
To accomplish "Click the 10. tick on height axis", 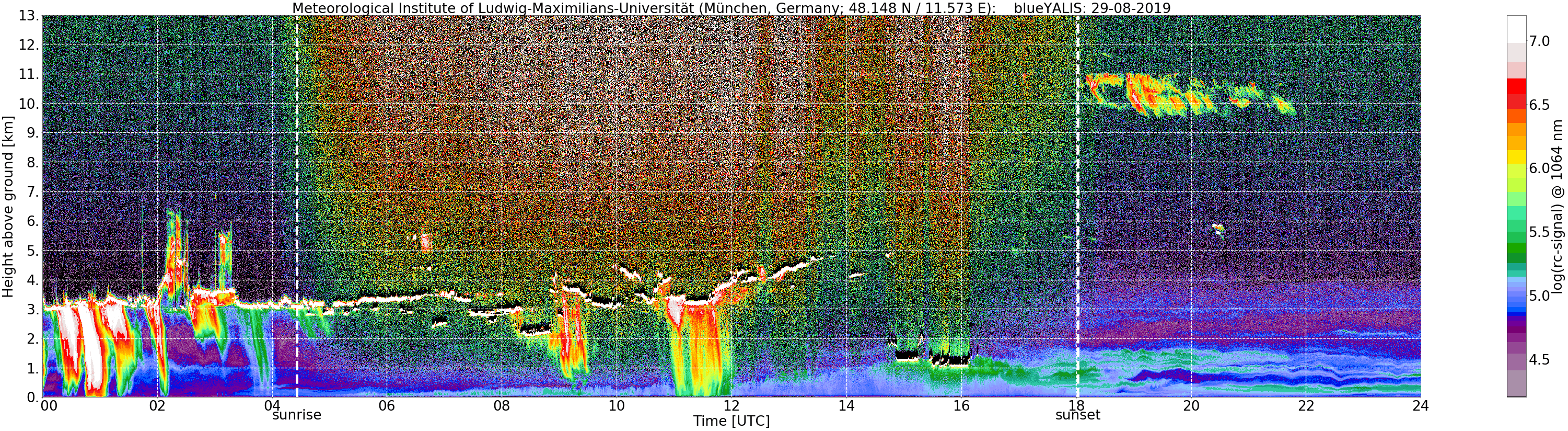I will [29, 104].
